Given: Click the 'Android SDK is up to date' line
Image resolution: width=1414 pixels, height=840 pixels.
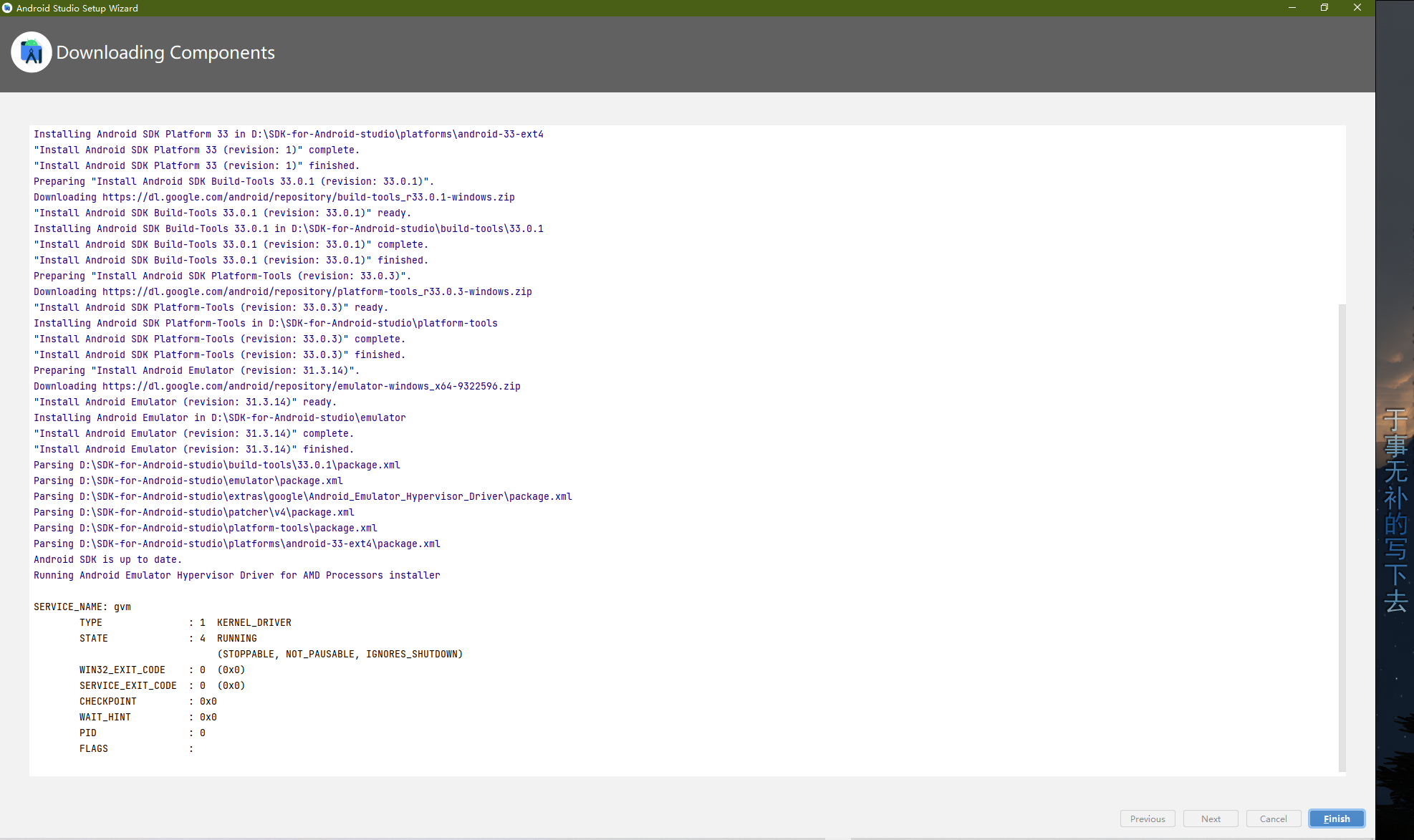Looking at the screenshot, I should click(107, 559).
